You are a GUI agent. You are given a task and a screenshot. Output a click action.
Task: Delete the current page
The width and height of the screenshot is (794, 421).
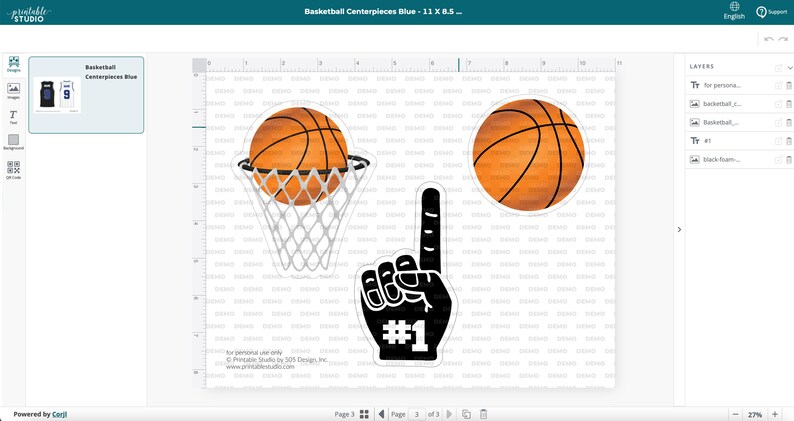[484, 414]
